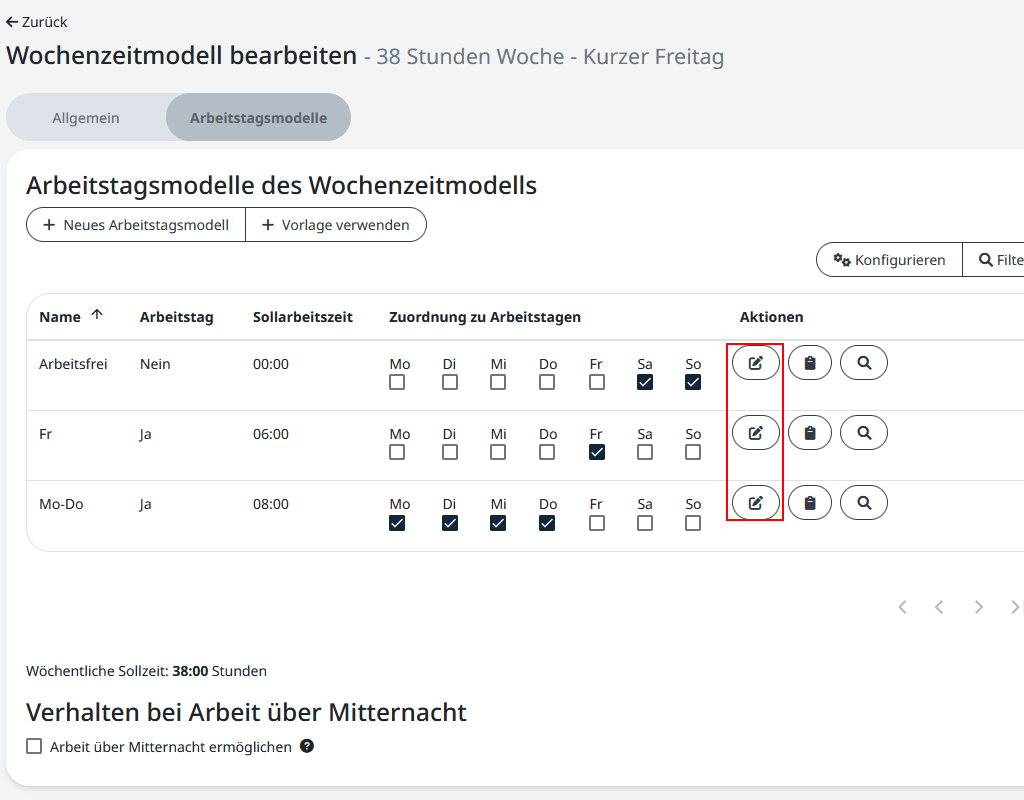Screen dimensions: 1024x800
Task: Select the edit pencil icon for Mo-Do
Action: 755,502
